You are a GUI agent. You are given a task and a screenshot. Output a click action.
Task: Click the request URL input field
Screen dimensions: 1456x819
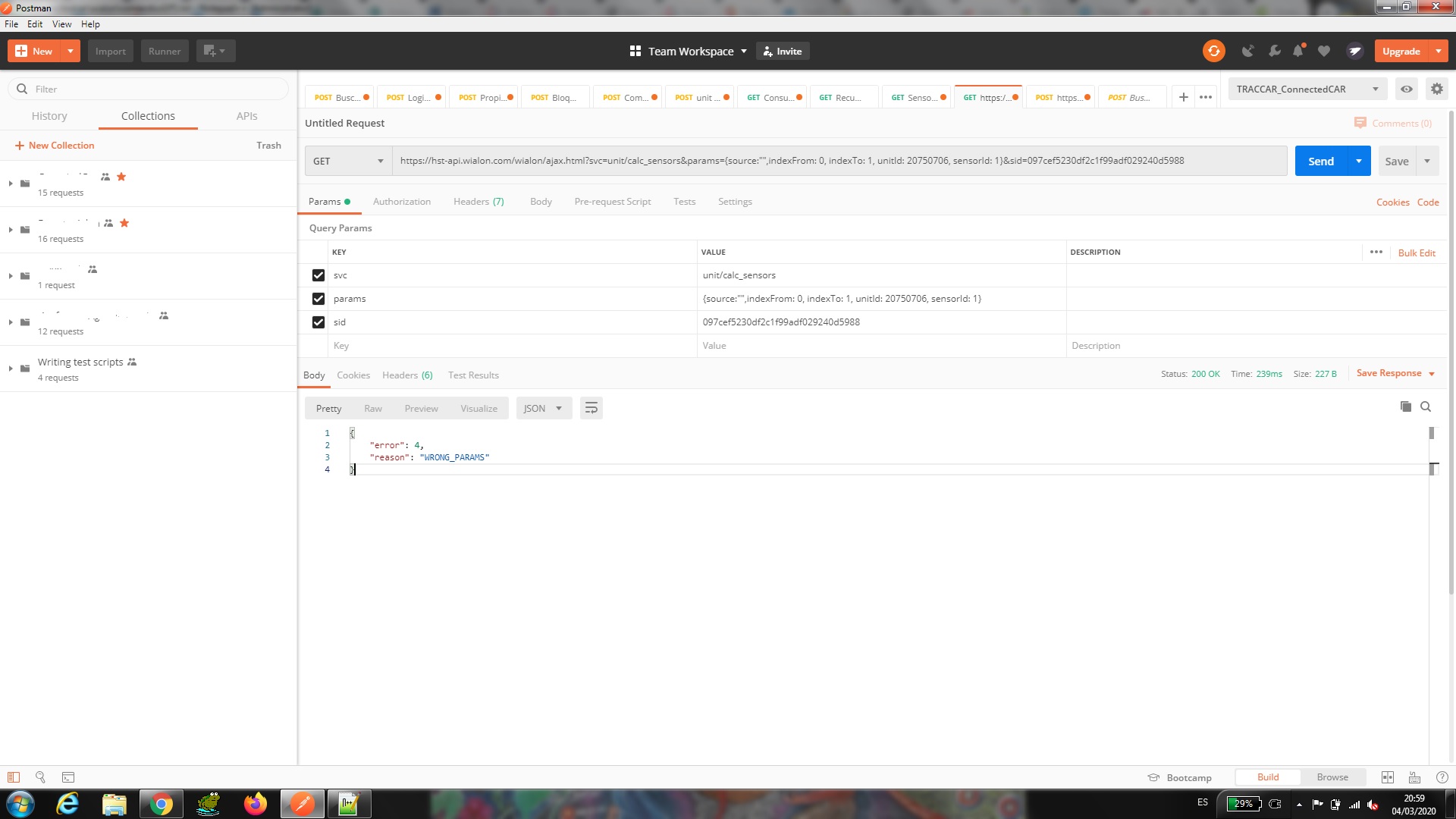click(x=834, y=161)
